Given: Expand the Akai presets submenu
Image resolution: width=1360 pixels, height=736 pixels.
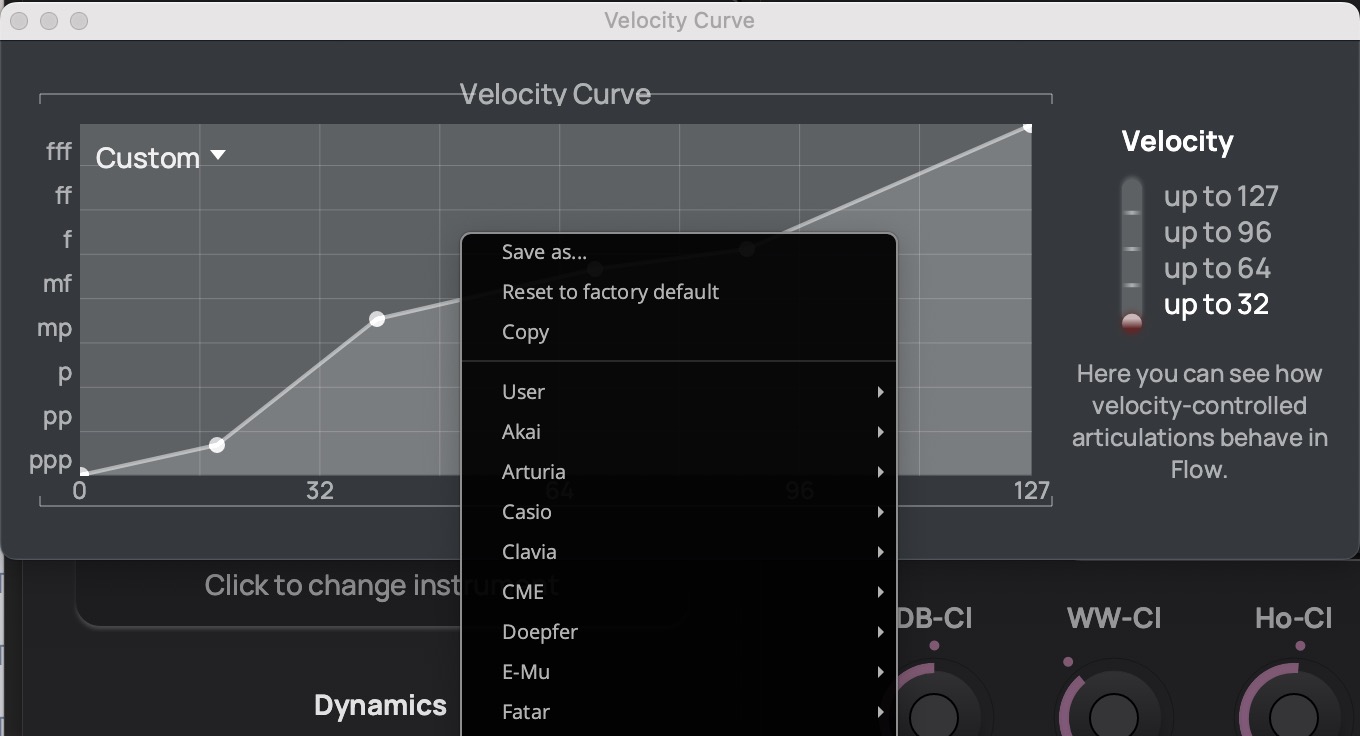Looking at the screenshot, I should pyautogui.click(x=678, y=432).
